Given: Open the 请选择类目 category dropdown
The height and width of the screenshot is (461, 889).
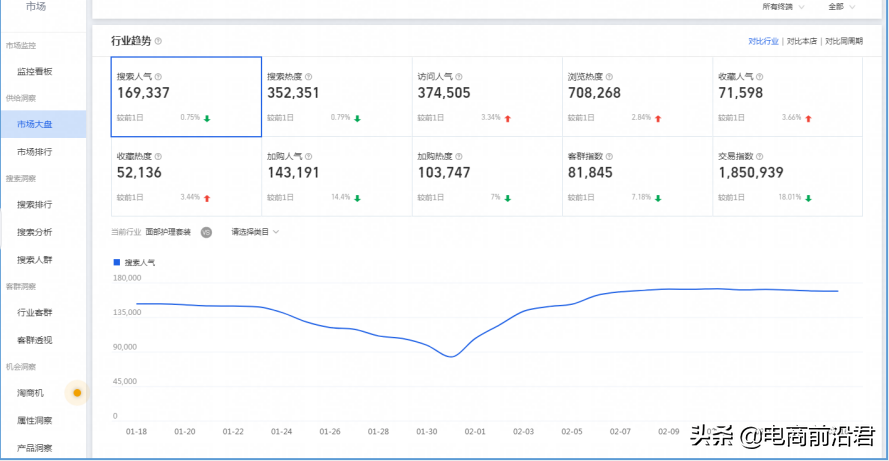Looking at the screenshot, I should (255, 232).
